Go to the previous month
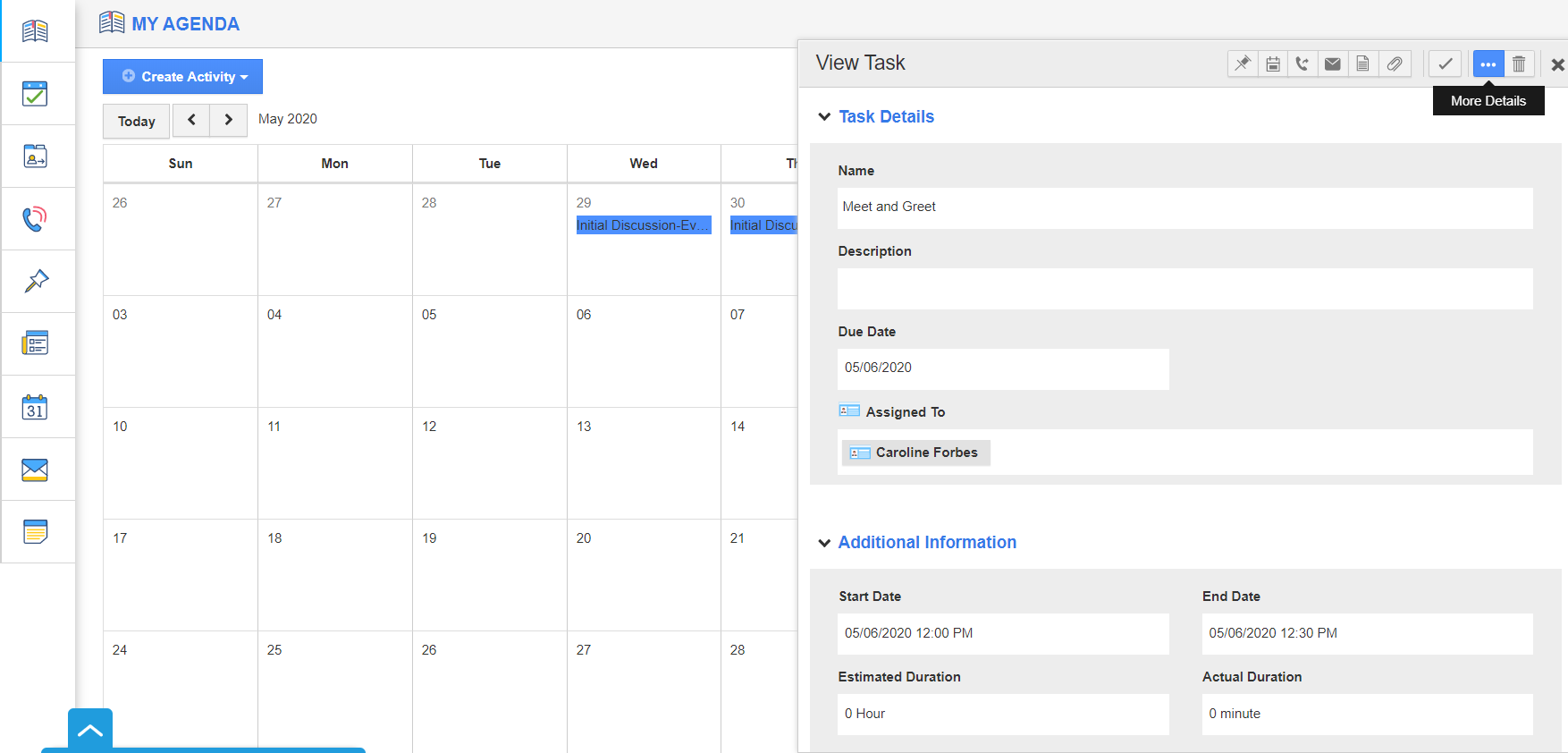 (191, 120)
